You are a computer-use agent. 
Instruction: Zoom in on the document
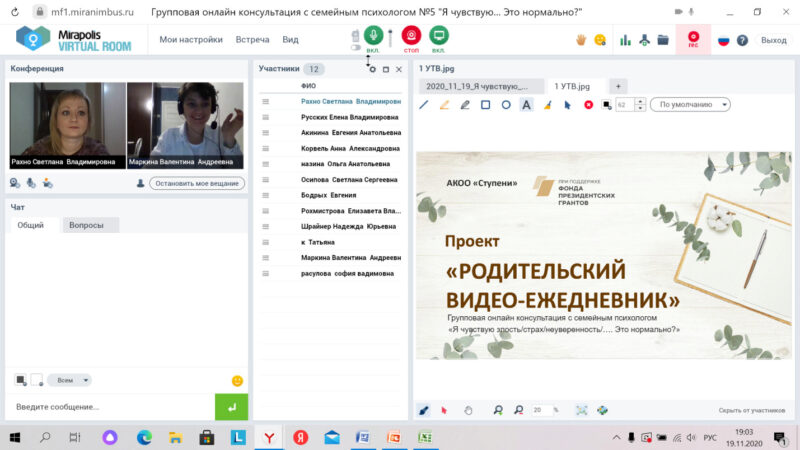tap(498, 410)
